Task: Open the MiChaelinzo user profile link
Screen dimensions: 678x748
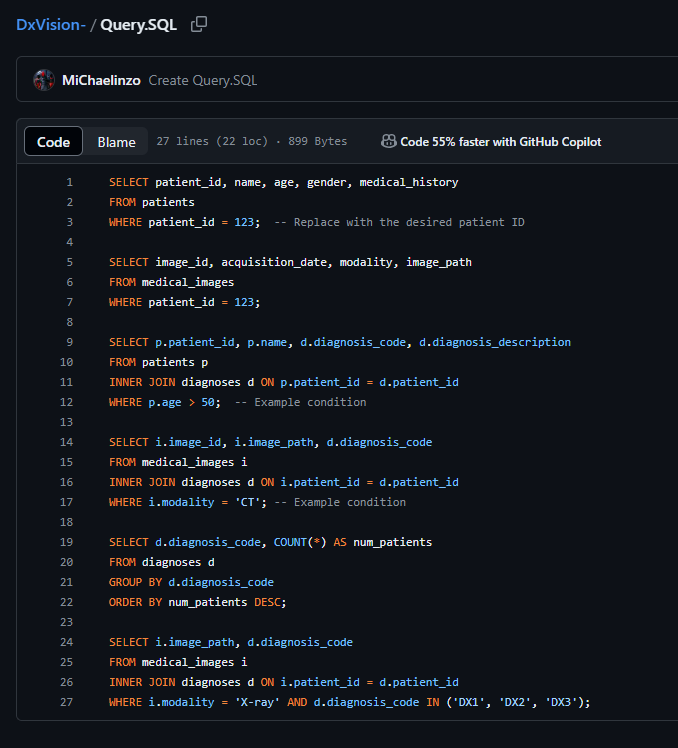Action: (101, 80)
